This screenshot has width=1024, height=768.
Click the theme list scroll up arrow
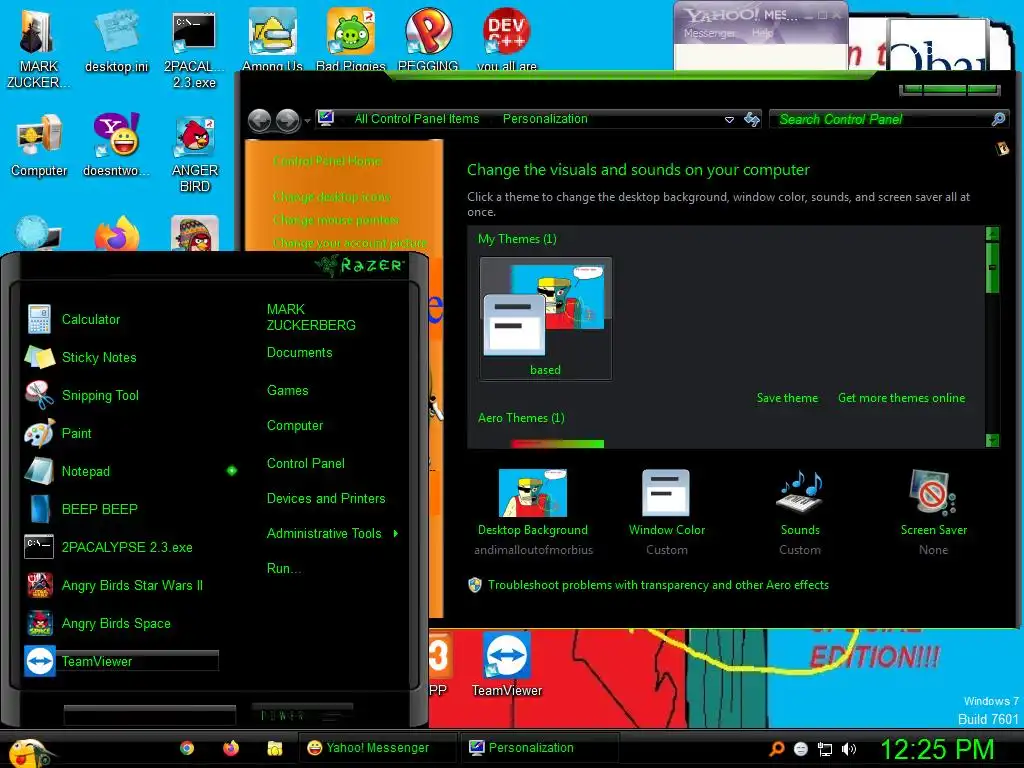pyautogui.click(x=992, y=233)
